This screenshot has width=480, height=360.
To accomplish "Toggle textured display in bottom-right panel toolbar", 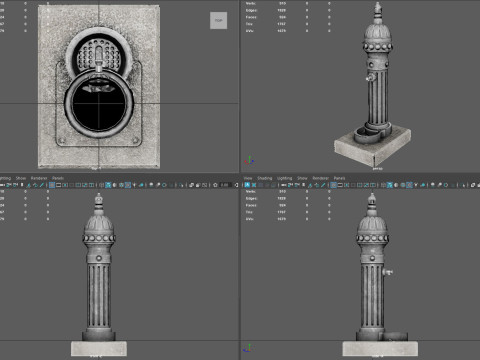I will [x=410, y=185].
